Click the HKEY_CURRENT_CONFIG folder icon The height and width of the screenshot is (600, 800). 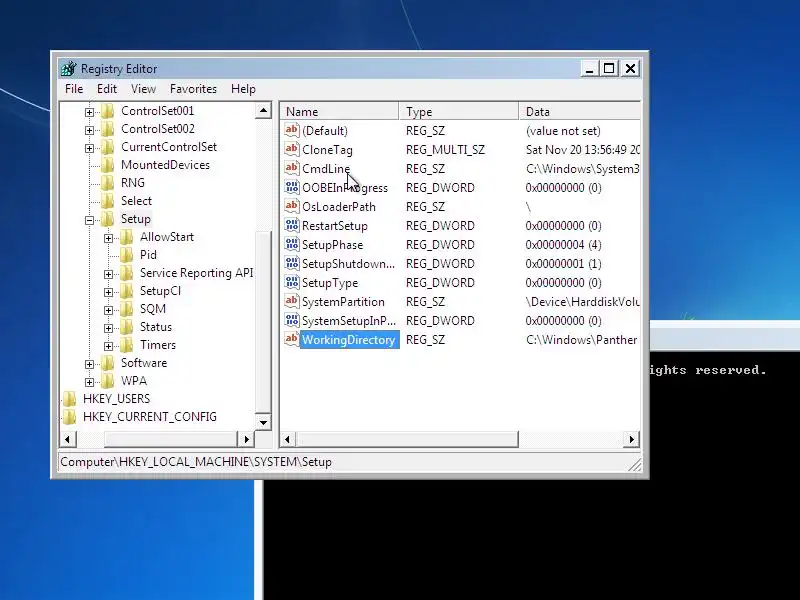[69, 417]
